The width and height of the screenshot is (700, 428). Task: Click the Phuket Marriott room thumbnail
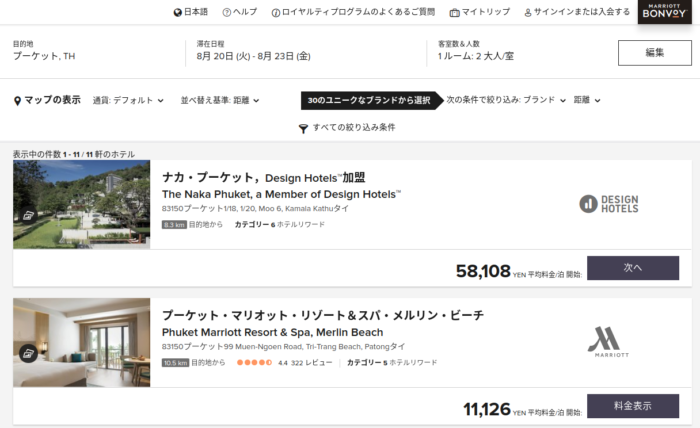tap(82, 342)
